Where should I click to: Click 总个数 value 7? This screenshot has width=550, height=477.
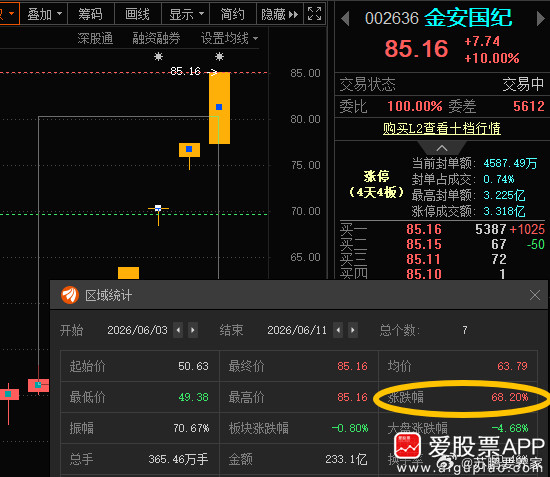point(465,330)
